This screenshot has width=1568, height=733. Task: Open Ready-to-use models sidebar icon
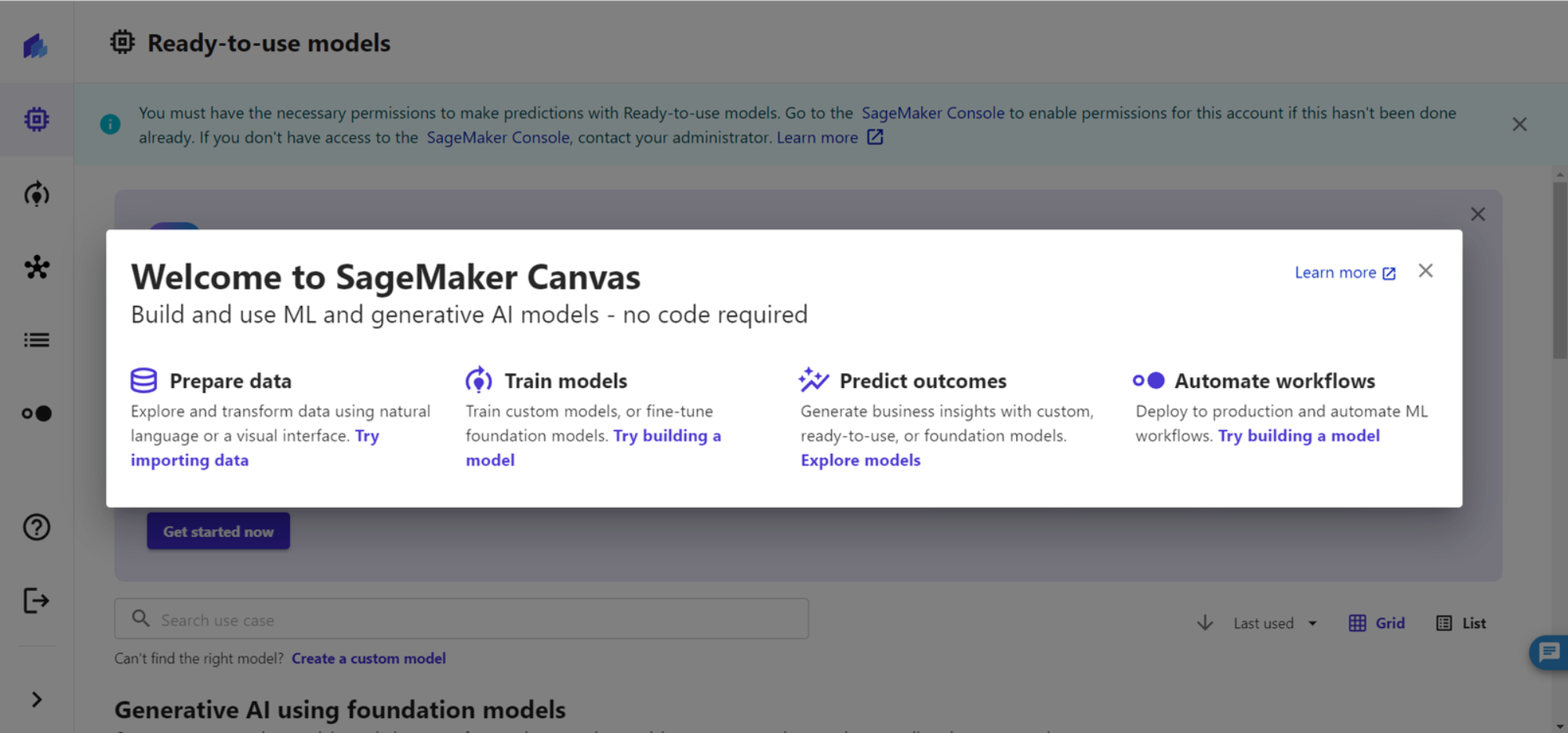coord(36,119)
